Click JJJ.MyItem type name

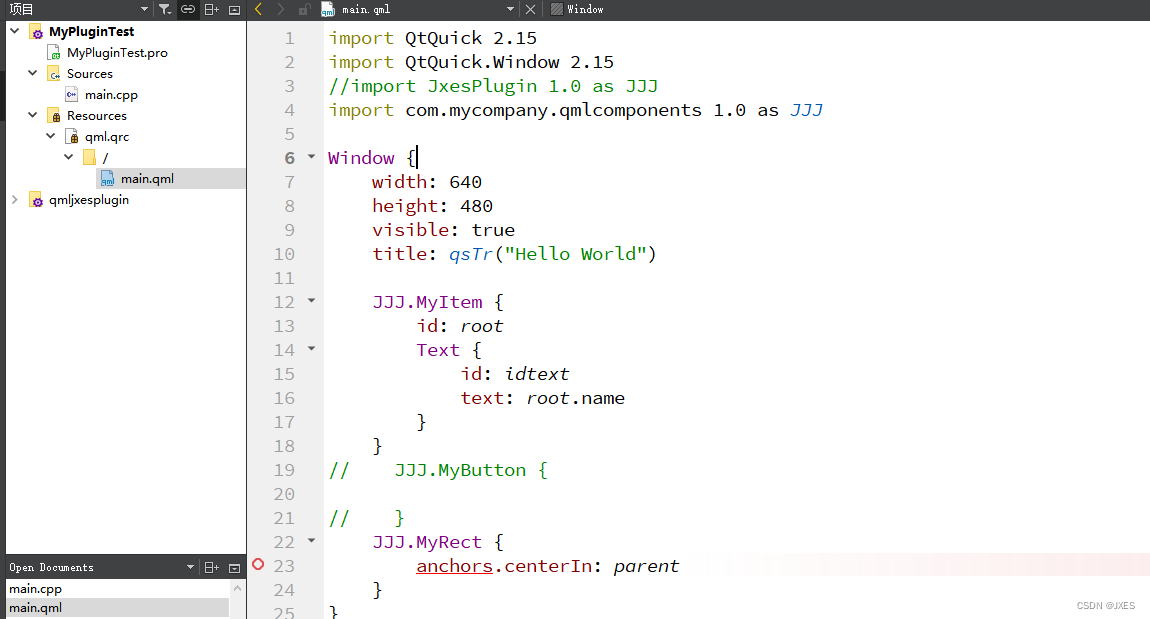click(428, 302)
